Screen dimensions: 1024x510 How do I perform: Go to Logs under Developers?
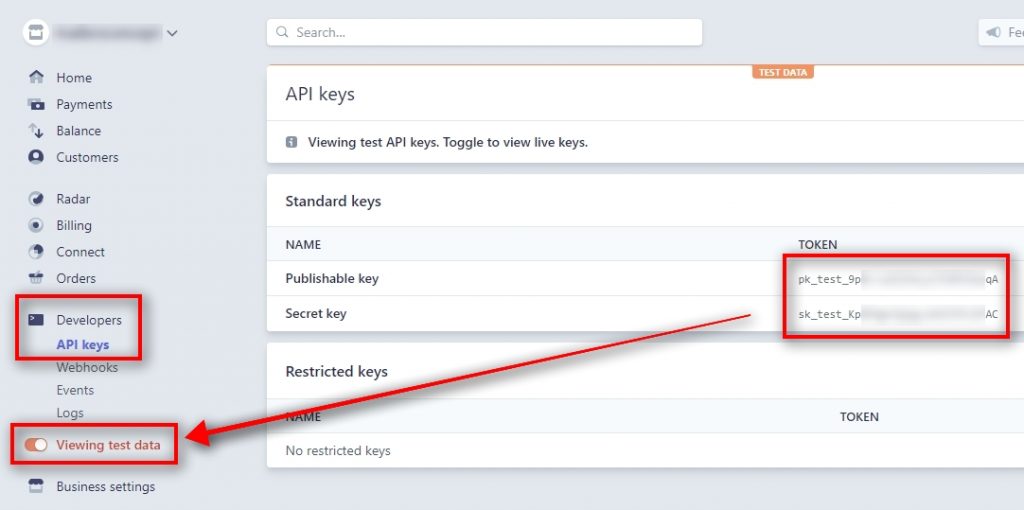70,413
